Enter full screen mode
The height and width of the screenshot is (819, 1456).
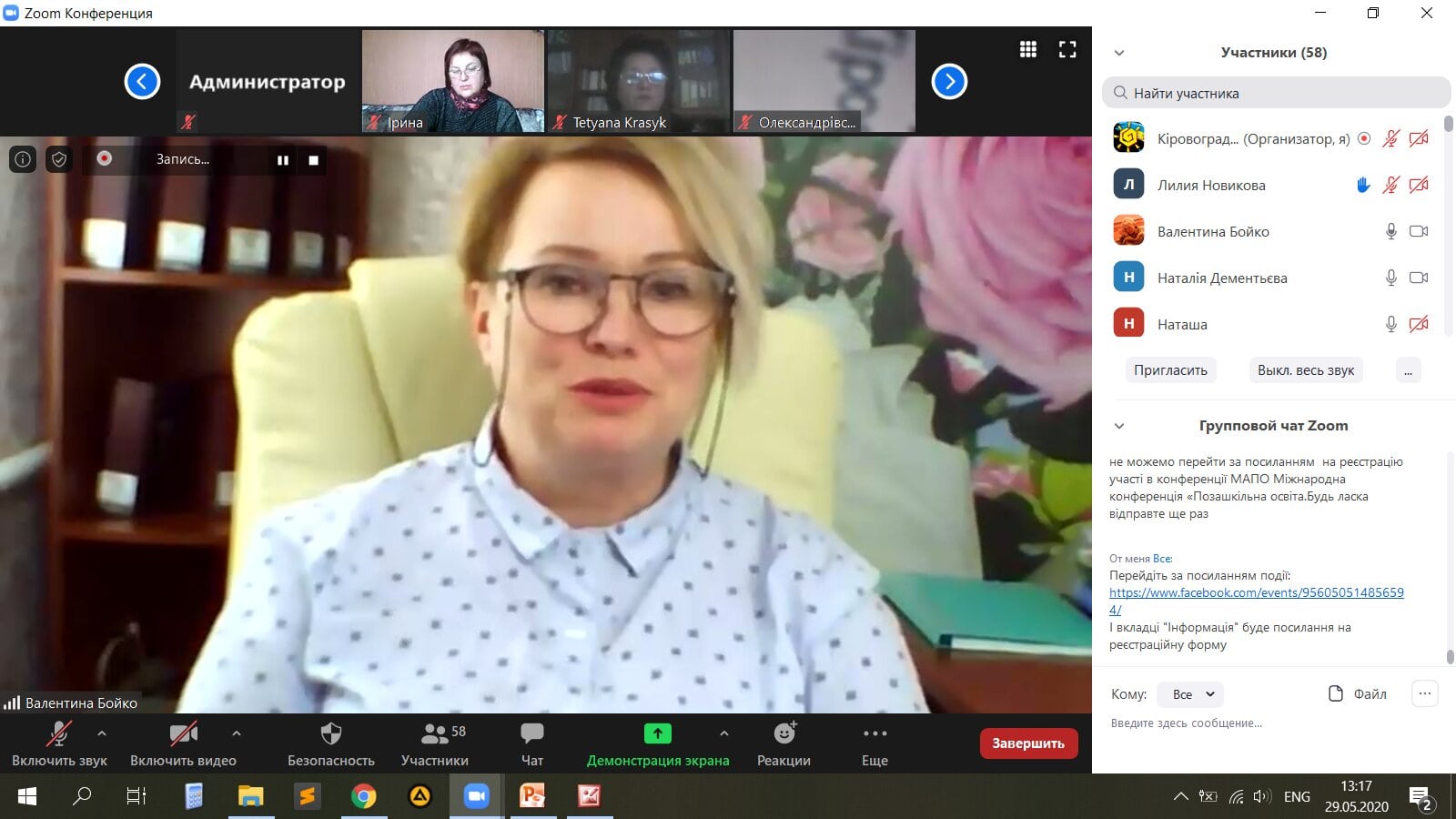click(x=1067, y=49)
